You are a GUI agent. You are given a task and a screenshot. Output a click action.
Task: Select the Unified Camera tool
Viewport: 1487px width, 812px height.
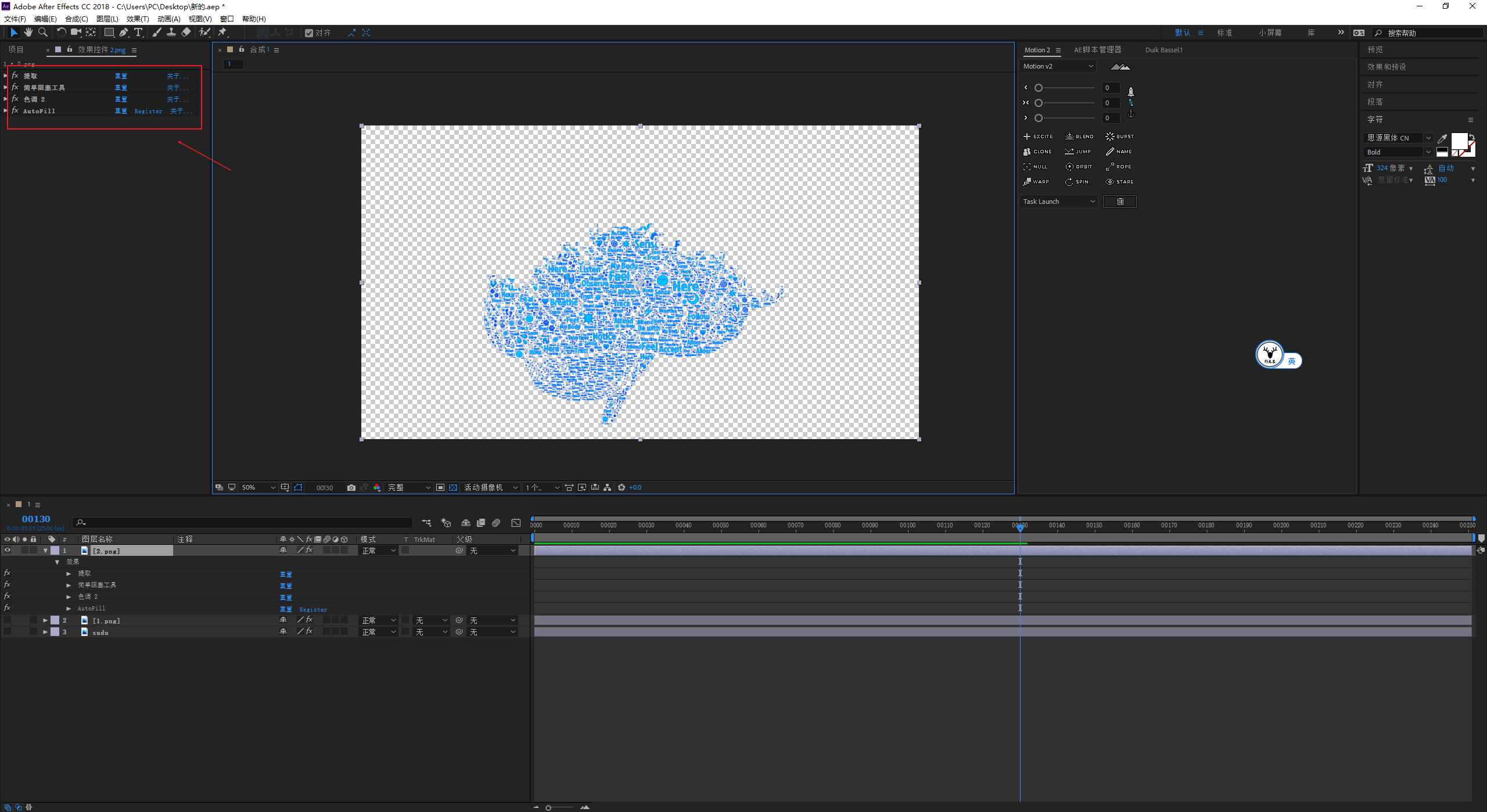click(76, 33)
